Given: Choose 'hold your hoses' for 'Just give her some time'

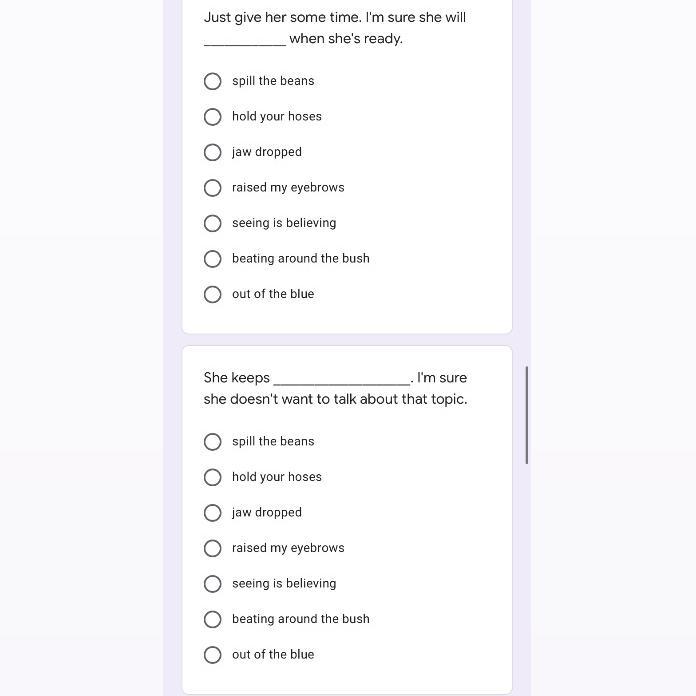Looking at the screenshot, I should pos(213,117).
